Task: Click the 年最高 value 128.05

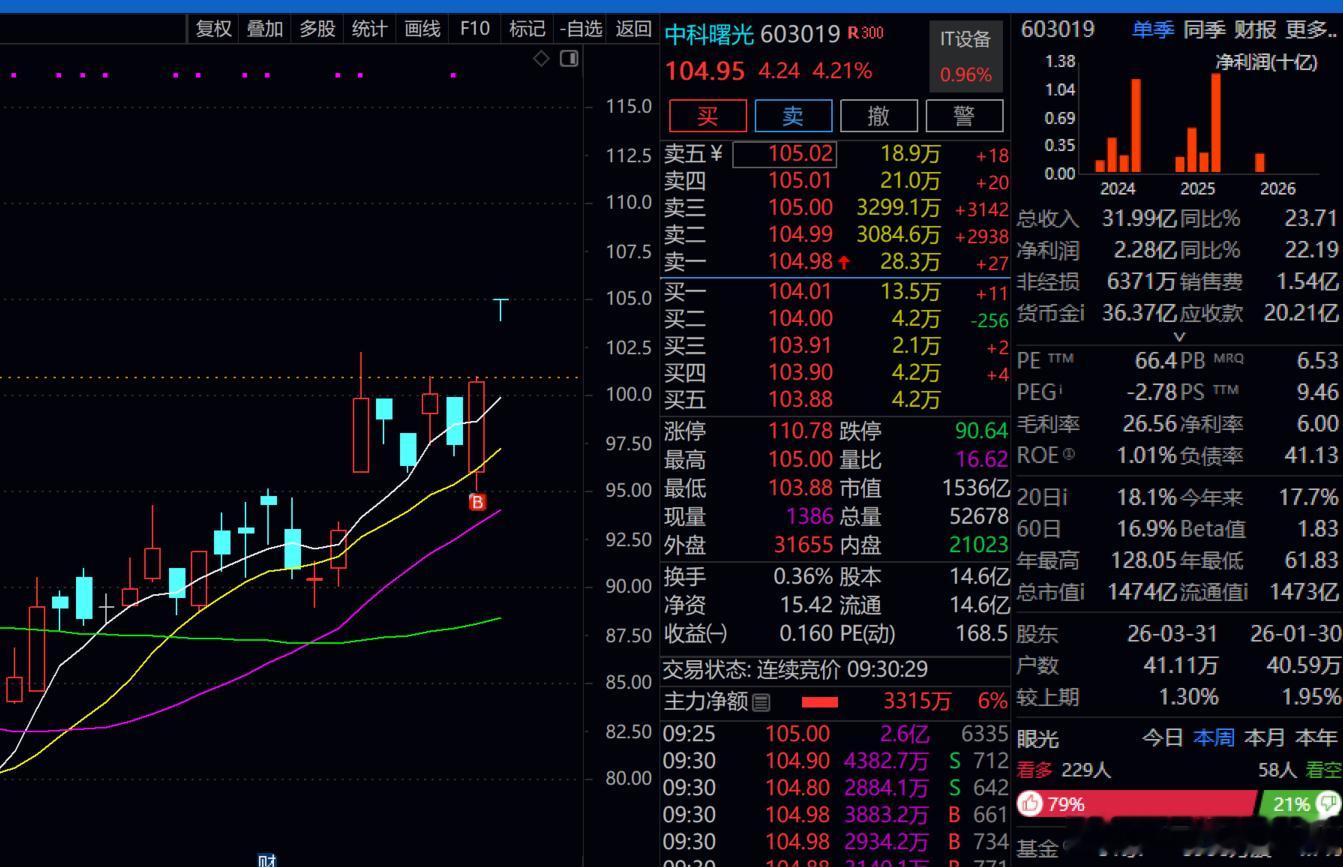Action: point(1143,560)
